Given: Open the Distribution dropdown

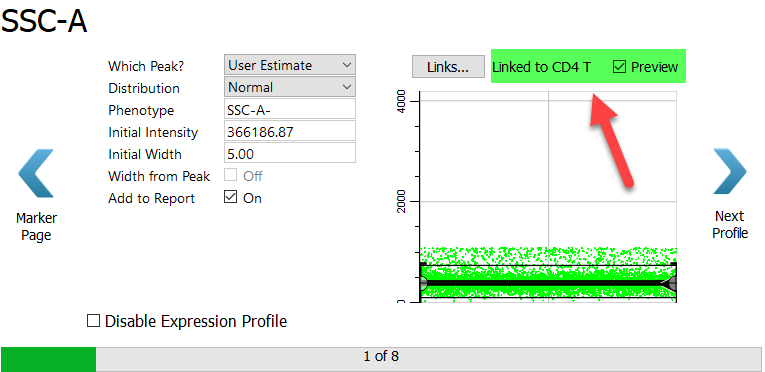Looking at the screenshot, I should (290, 87).
